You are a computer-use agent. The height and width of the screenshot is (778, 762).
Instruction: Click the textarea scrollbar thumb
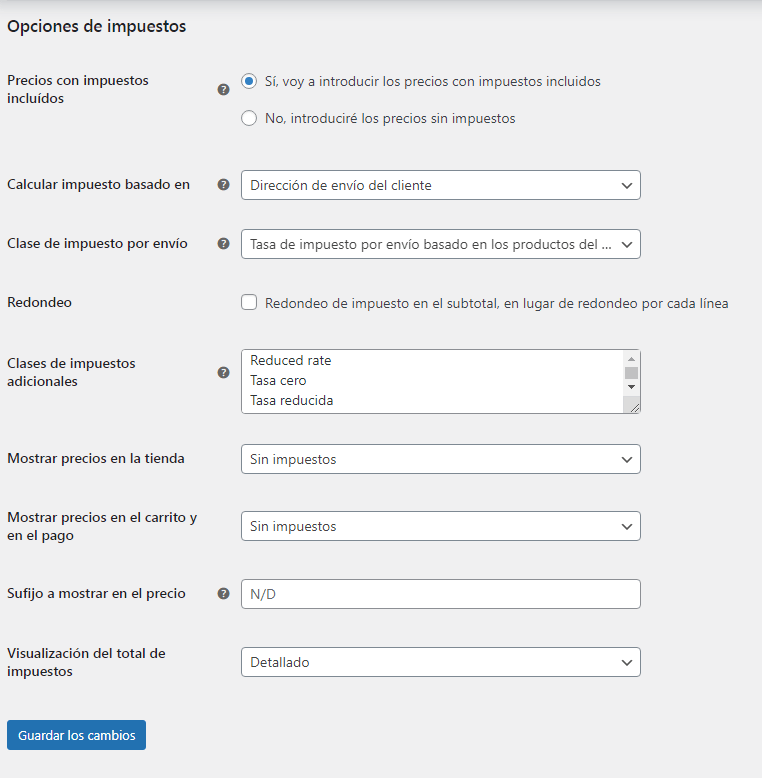click(631, 373)
